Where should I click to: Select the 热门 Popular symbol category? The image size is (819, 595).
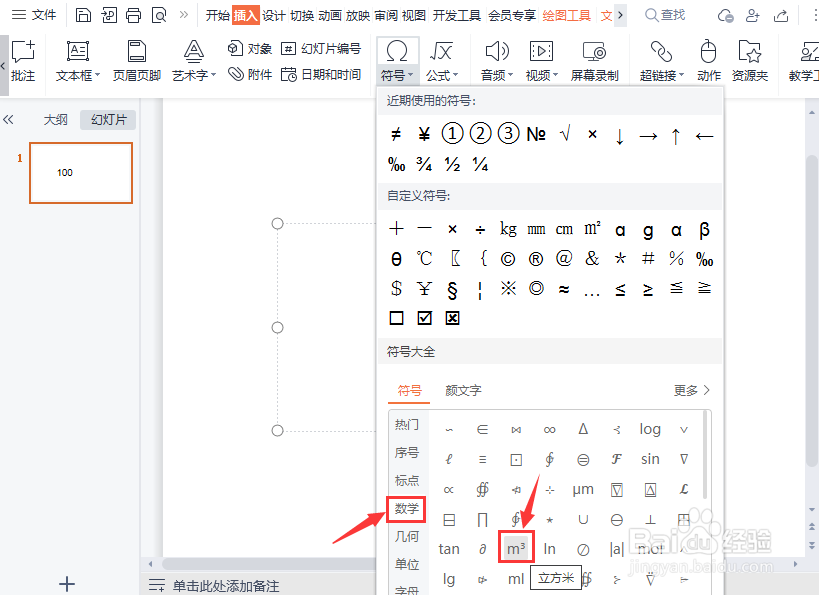coord(406,425)
